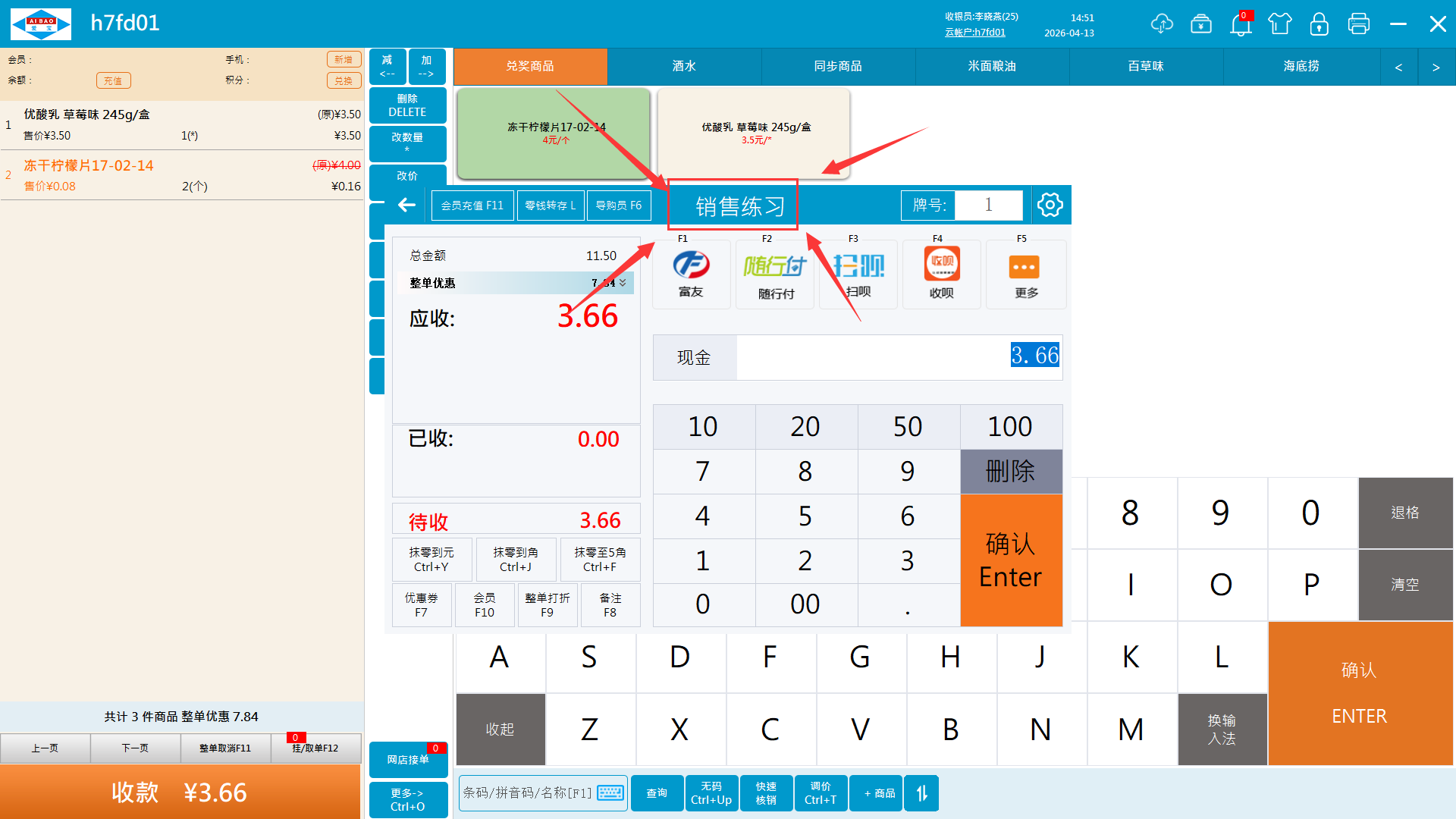The width and height of the screenshot is (1456, 819).
Task: Click the cloud sync icon in header
Action: tap(1161, 24)
